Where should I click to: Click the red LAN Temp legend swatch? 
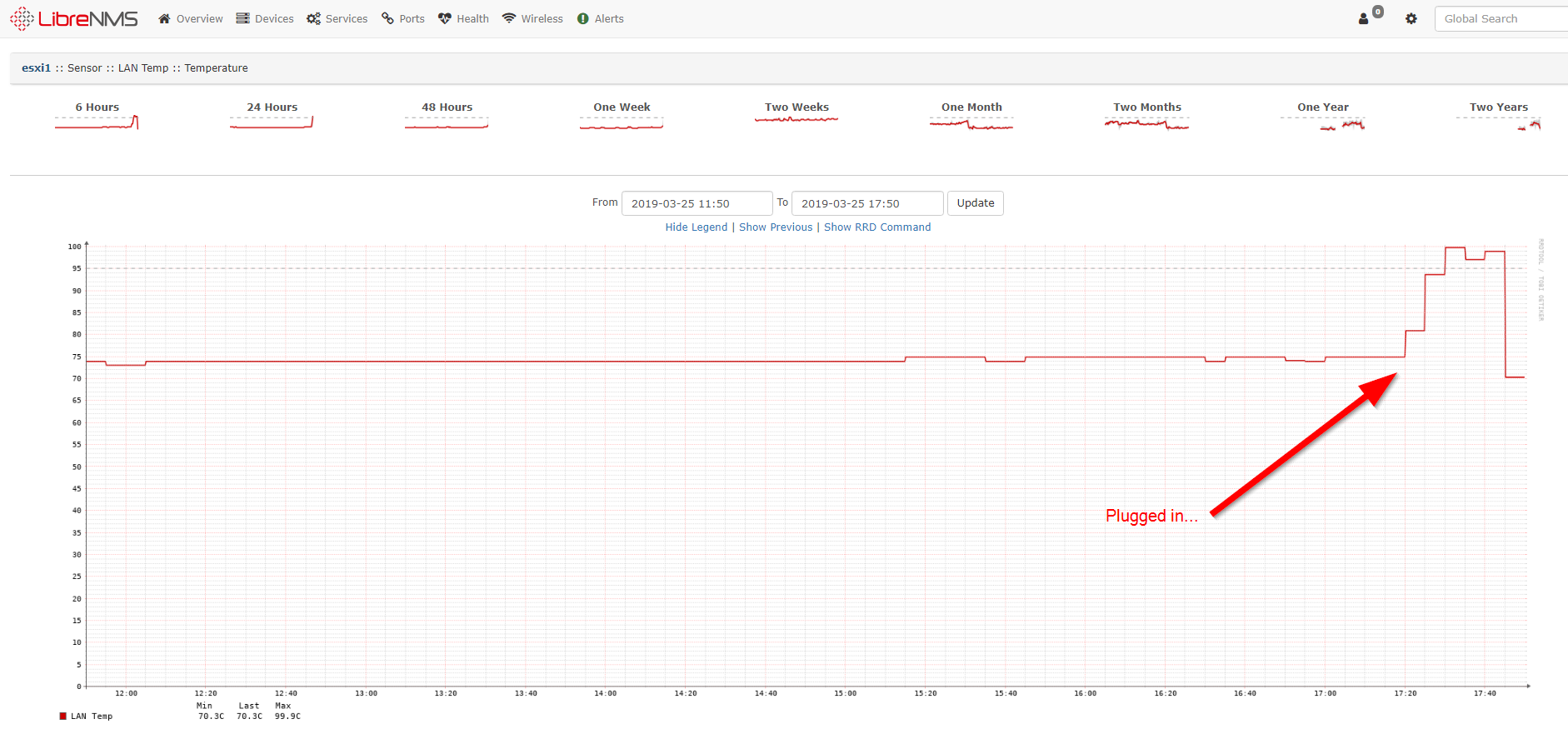point(62,716)
